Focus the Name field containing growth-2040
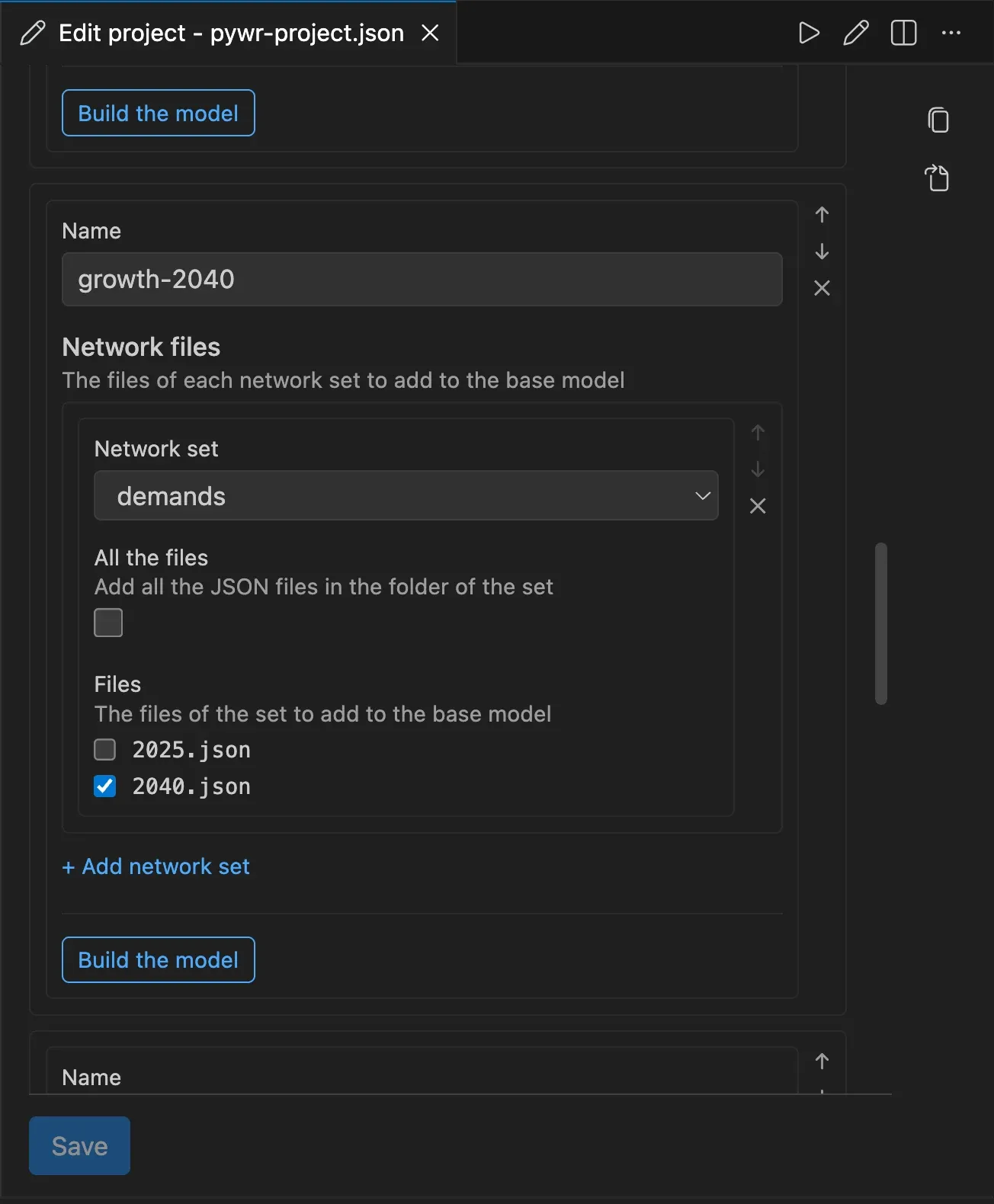Image resolution: width=994 pixels, height=1204 pixels. 422,279
